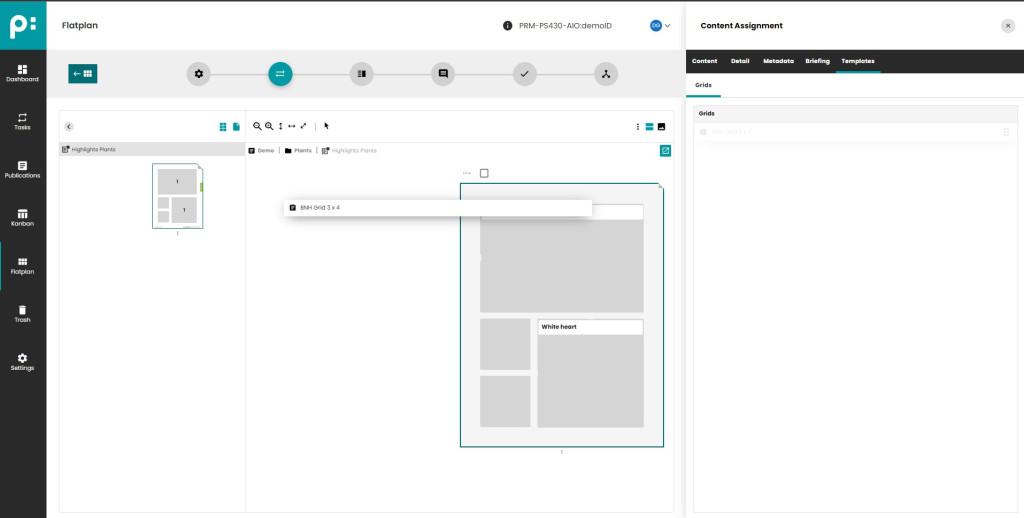This screenshot has height=518, width=1024.
Task: Go back to flatplan overview button
Action: click(x=82, y=73)
